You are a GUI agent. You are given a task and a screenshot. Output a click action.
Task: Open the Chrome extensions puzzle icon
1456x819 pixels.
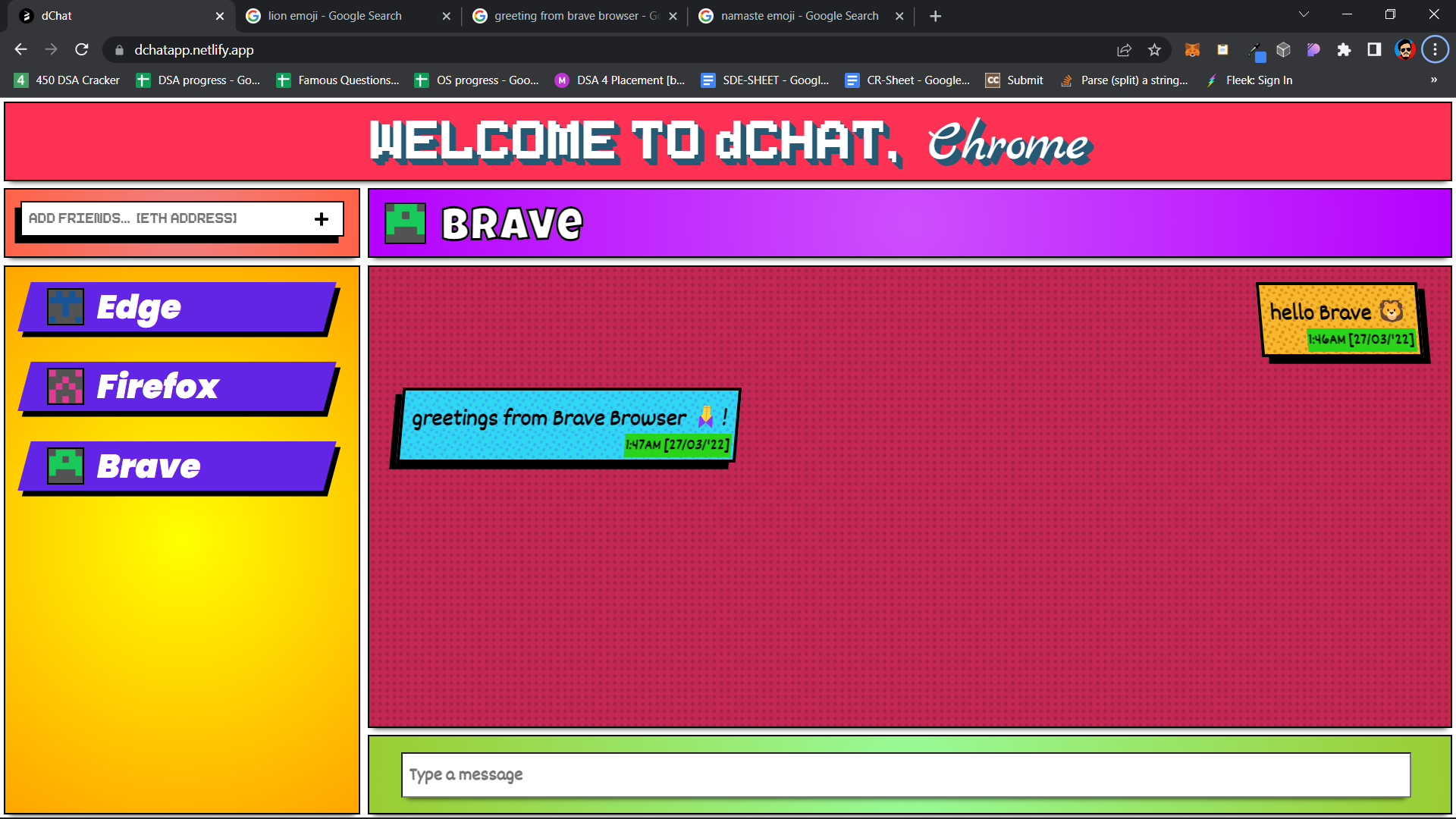click(x=1344, y=50)
